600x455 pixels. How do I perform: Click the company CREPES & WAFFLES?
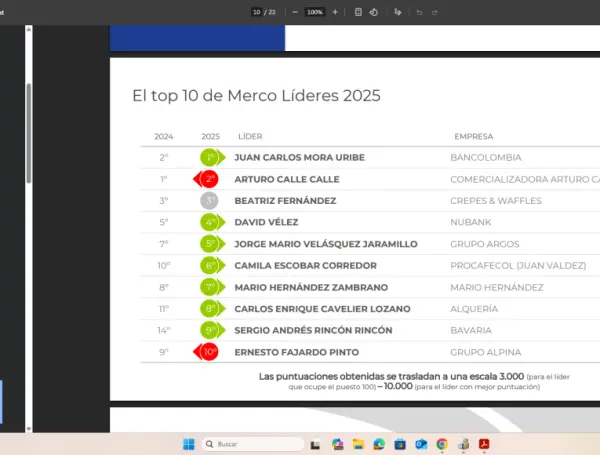496,201
